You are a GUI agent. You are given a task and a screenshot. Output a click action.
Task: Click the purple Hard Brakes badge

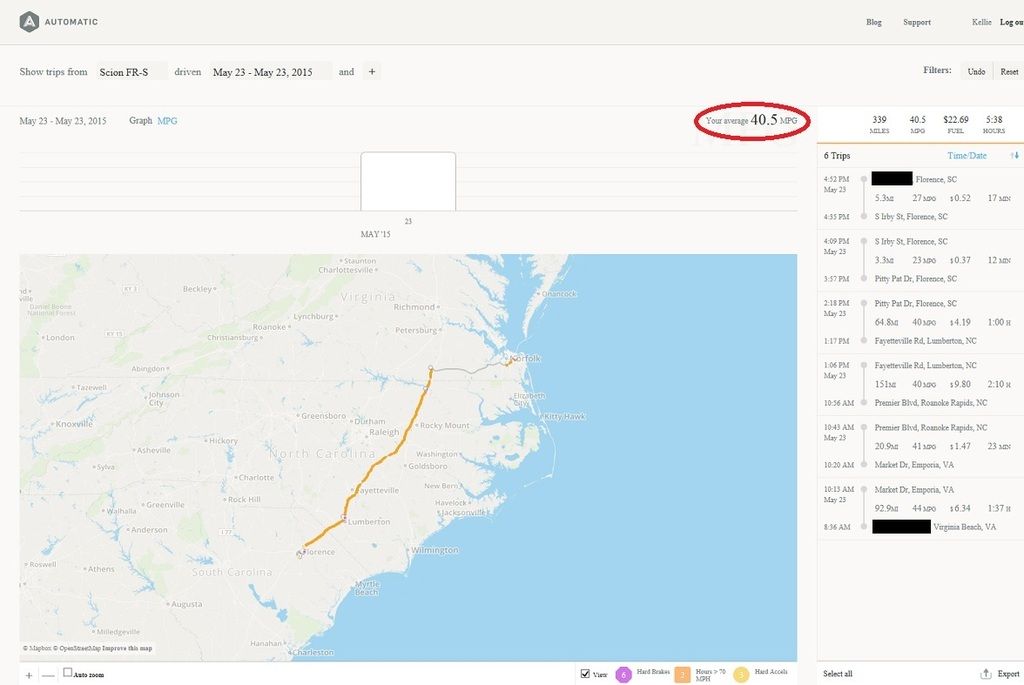pos(624,675)
